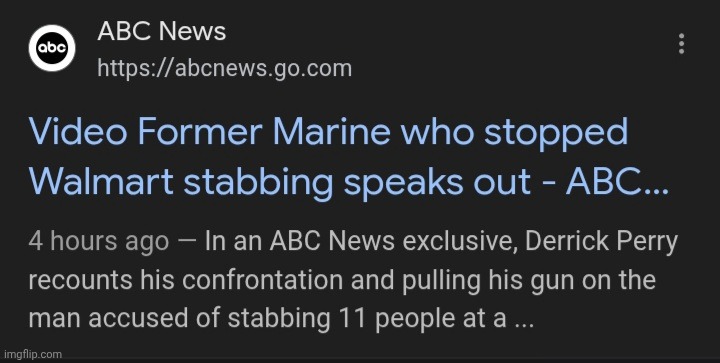The height and width of the screenshot is (363, 720).
Task: Click the truncated ABC... headline ending
Action: [617, 182]
